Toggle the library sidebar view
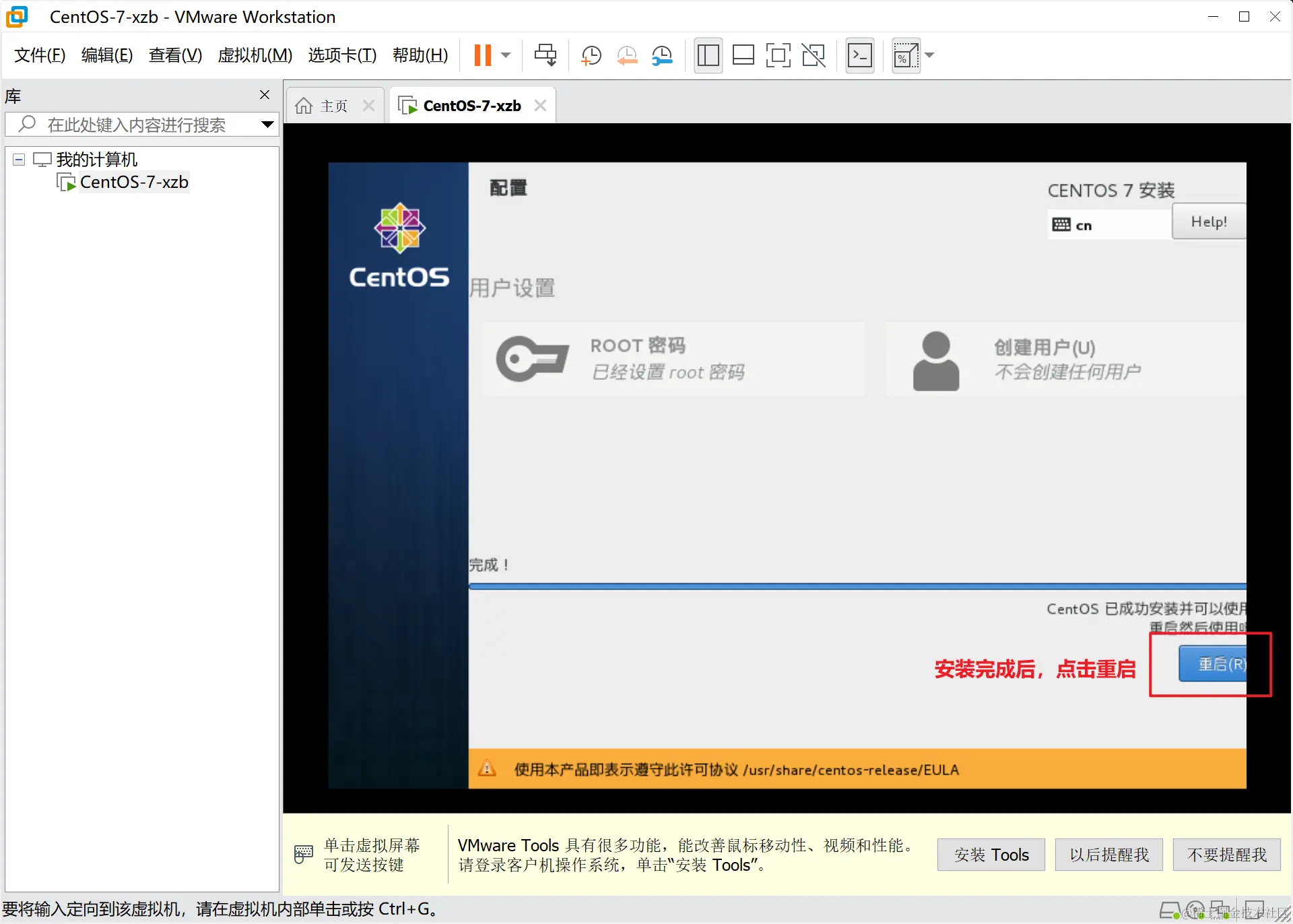This screenshot has width=1293, height=924. coord(708,55)
